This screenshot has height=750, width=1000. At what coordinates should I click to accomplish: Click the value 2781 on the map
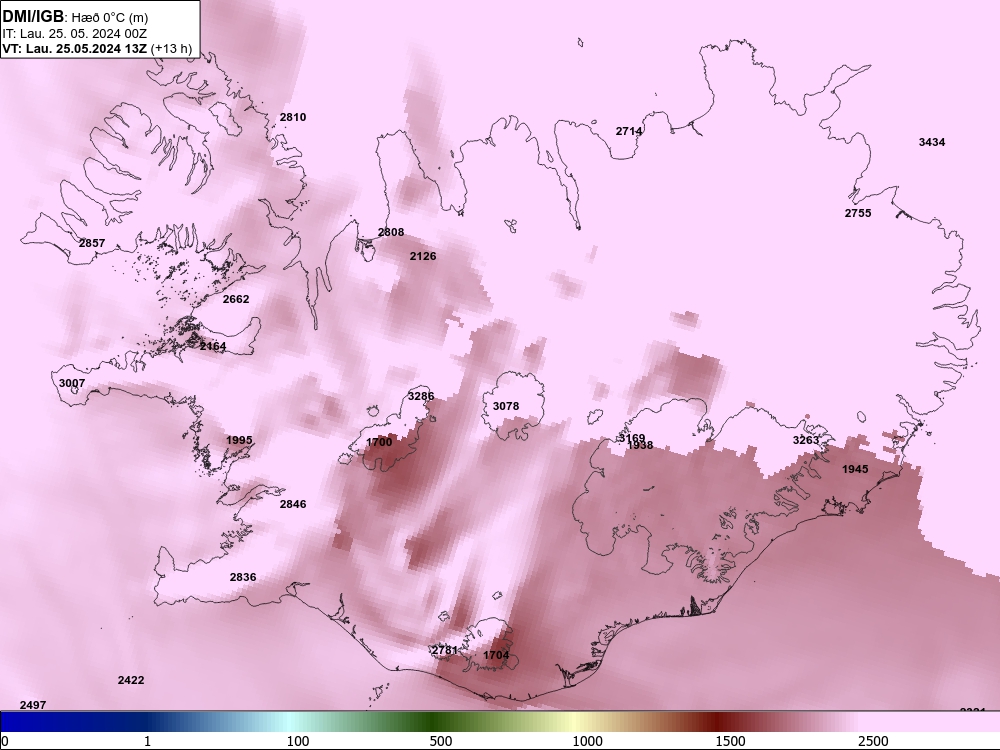pyautogui.click(x=445, y=650)
